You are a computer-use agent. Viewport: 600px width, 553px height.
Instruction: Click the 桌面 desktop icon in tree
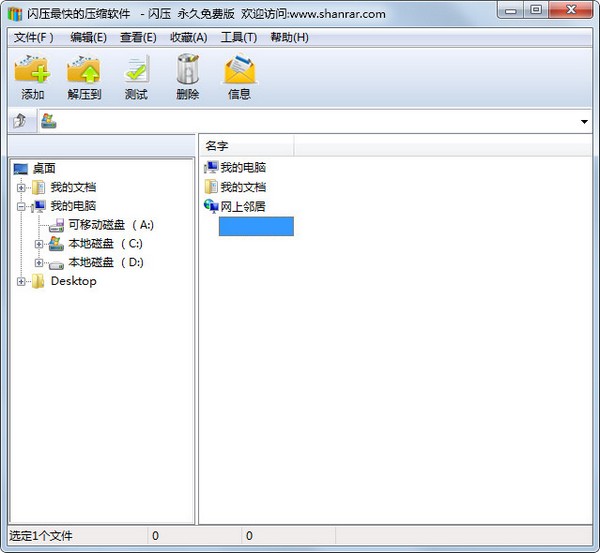[21, 168]
